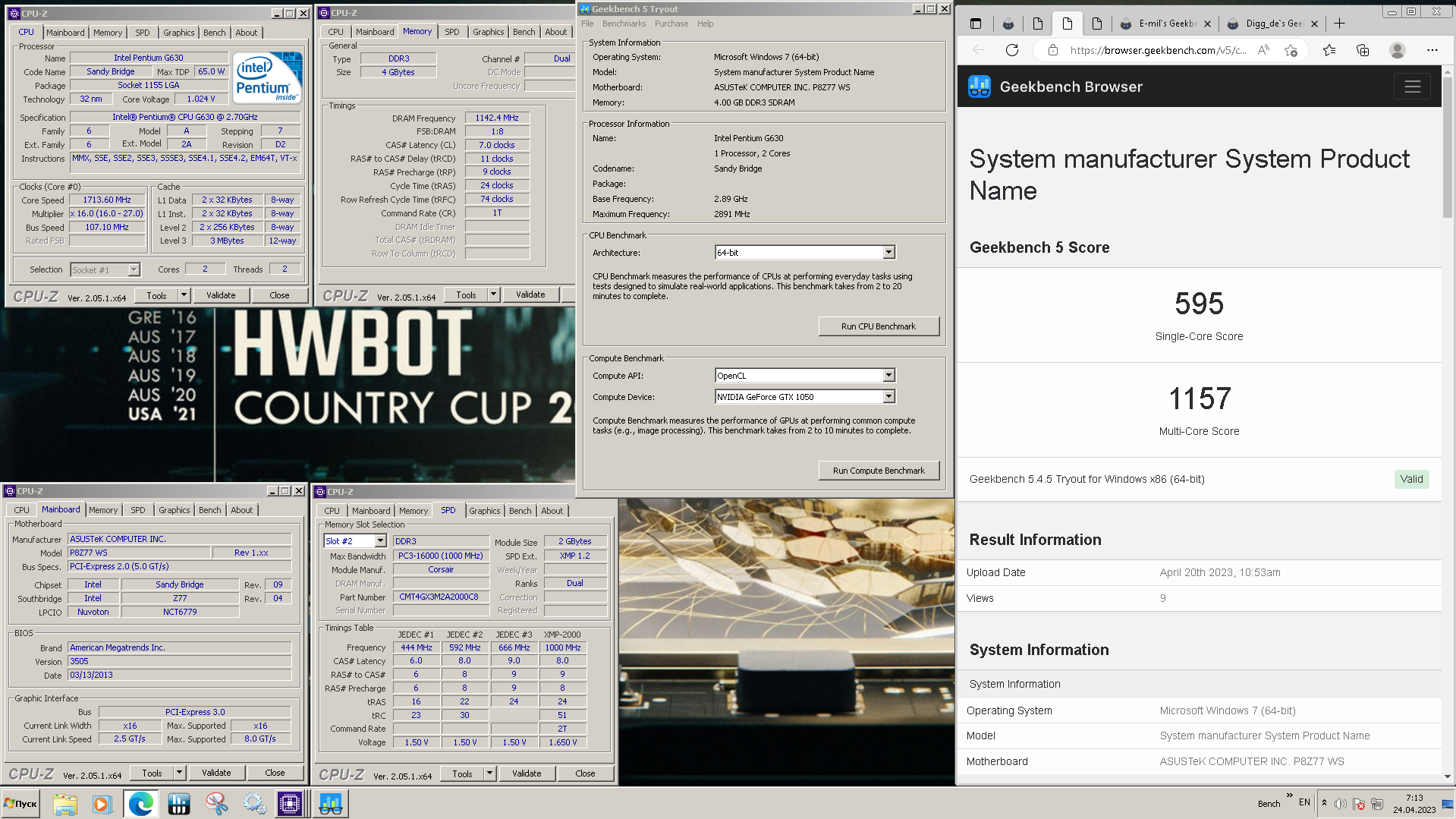Open Action Center flag in system tray
Image resolution: width=1456 pixels, height=819 pixels.
(x=1359, y=804)
